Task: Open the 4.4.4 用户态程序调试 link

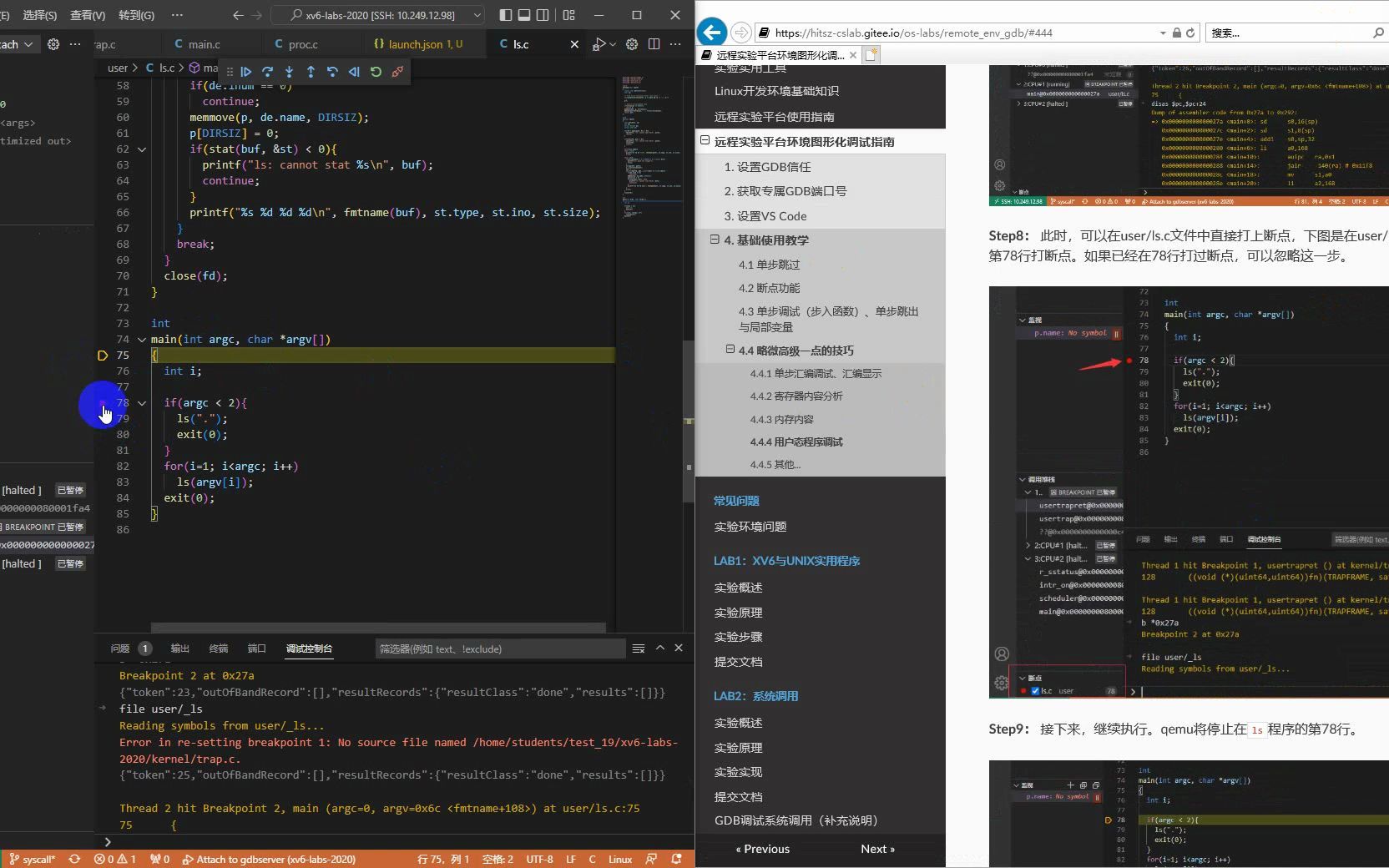Action: point(796,442)
